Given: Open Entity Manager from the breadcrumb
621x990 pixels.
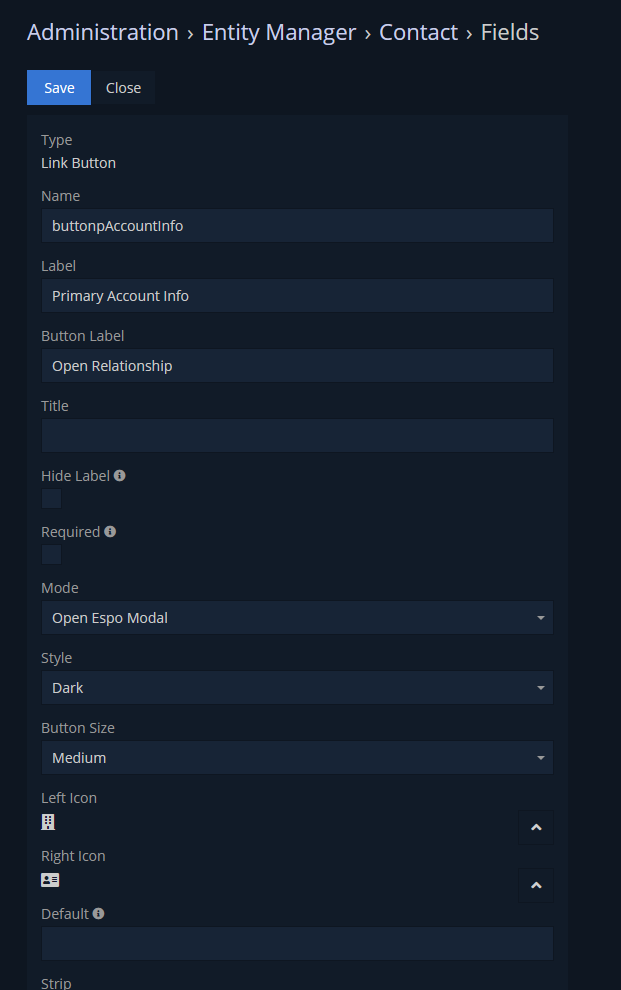Looking at the screenshot, I should coord(279,32).
